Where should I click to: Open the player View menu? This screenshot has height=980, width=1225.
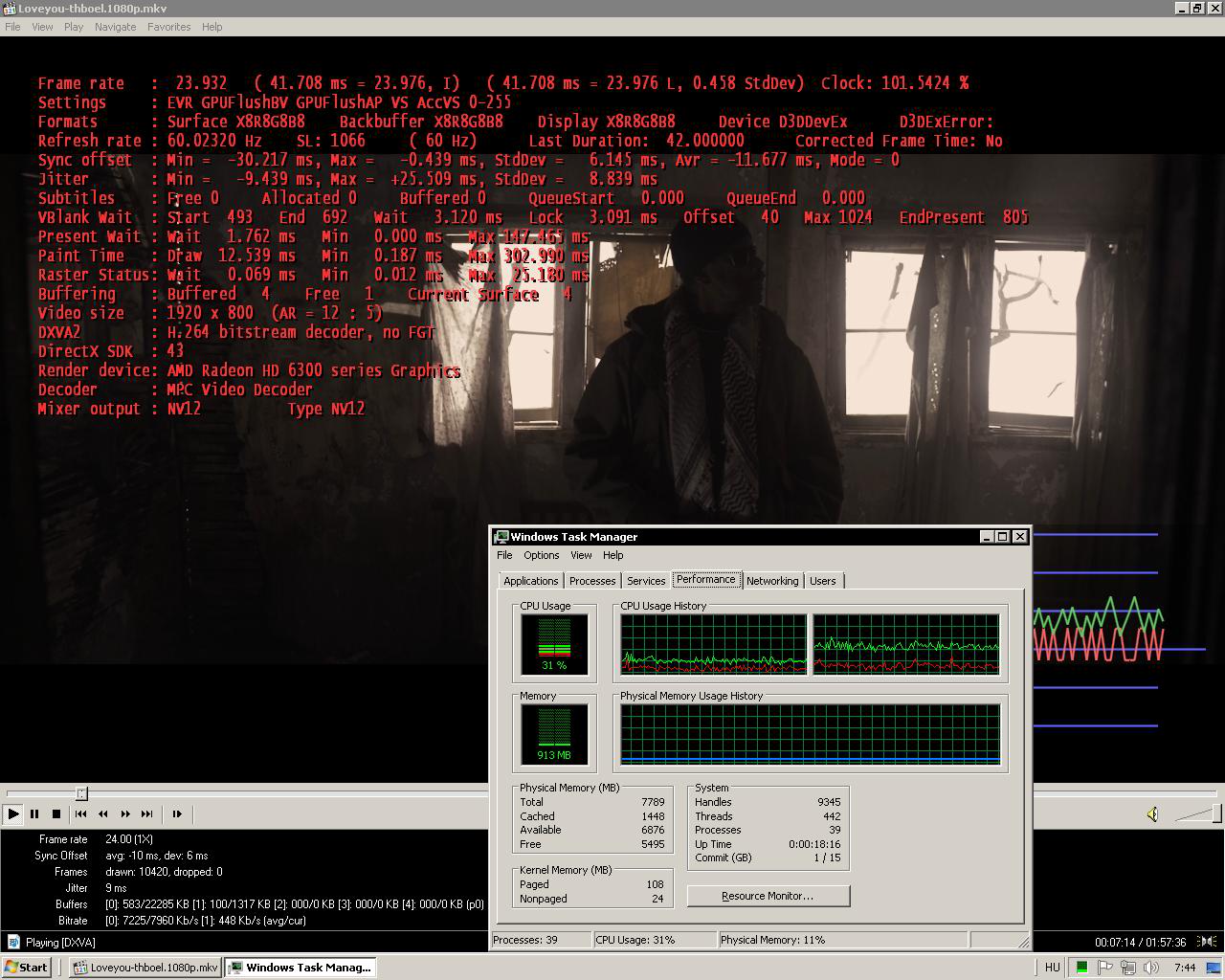(42, 27)
